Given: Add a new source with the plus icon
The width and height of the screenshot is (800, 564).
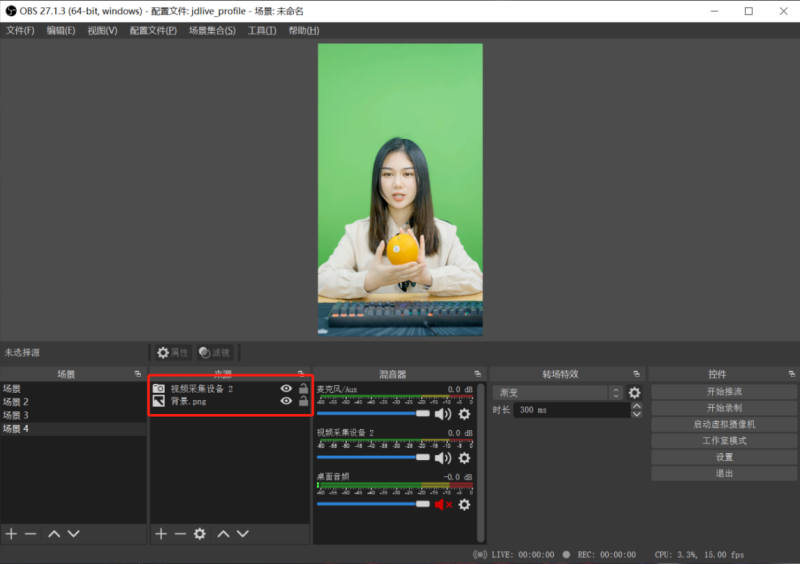Looking at the screenshot, I should [161, 534].
